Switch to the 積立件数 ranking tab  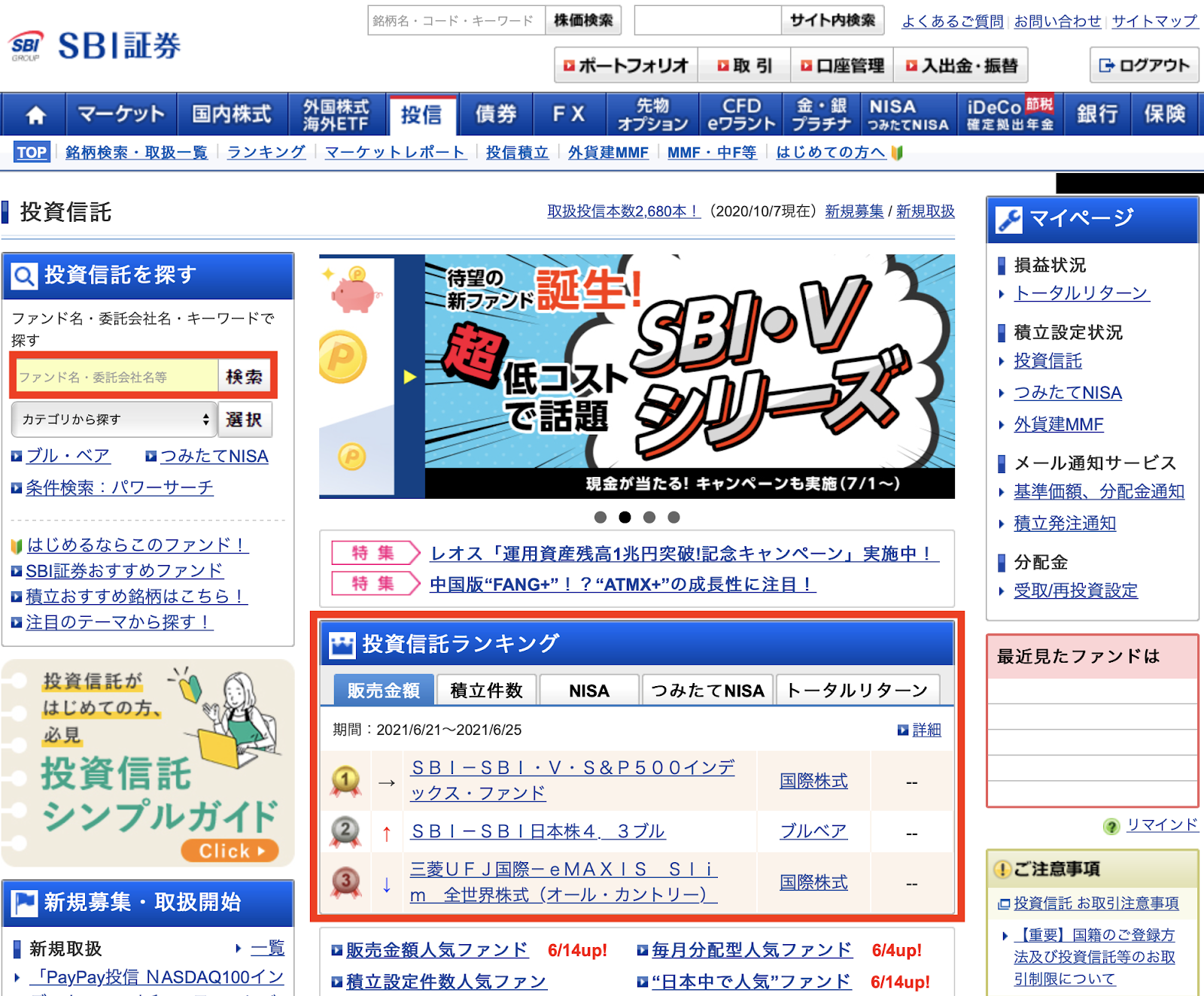[x=486, y=690]
